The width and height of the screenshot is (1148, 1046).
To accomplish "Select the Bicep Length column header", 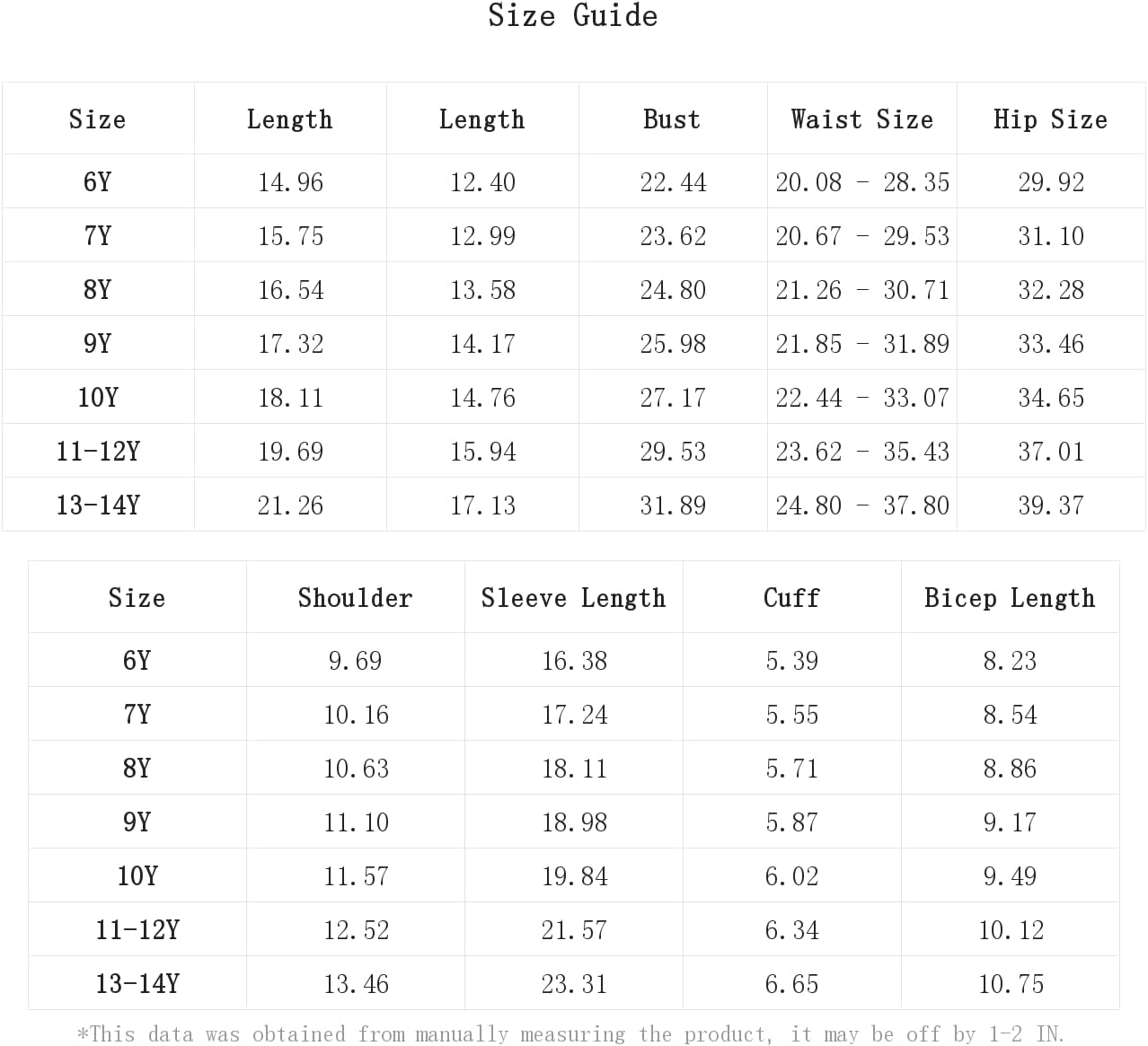I will (1010, 598).
